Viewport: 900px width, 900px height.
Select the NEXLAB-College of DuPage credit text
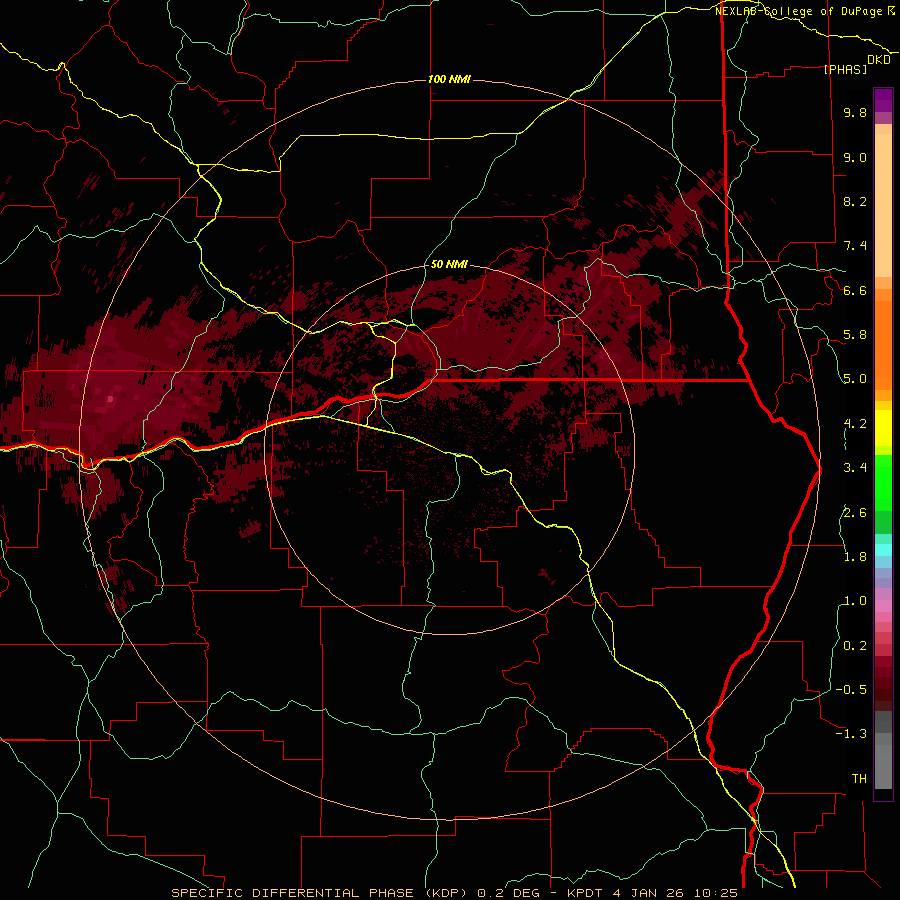pyautogui.click(x=804, y=11)
